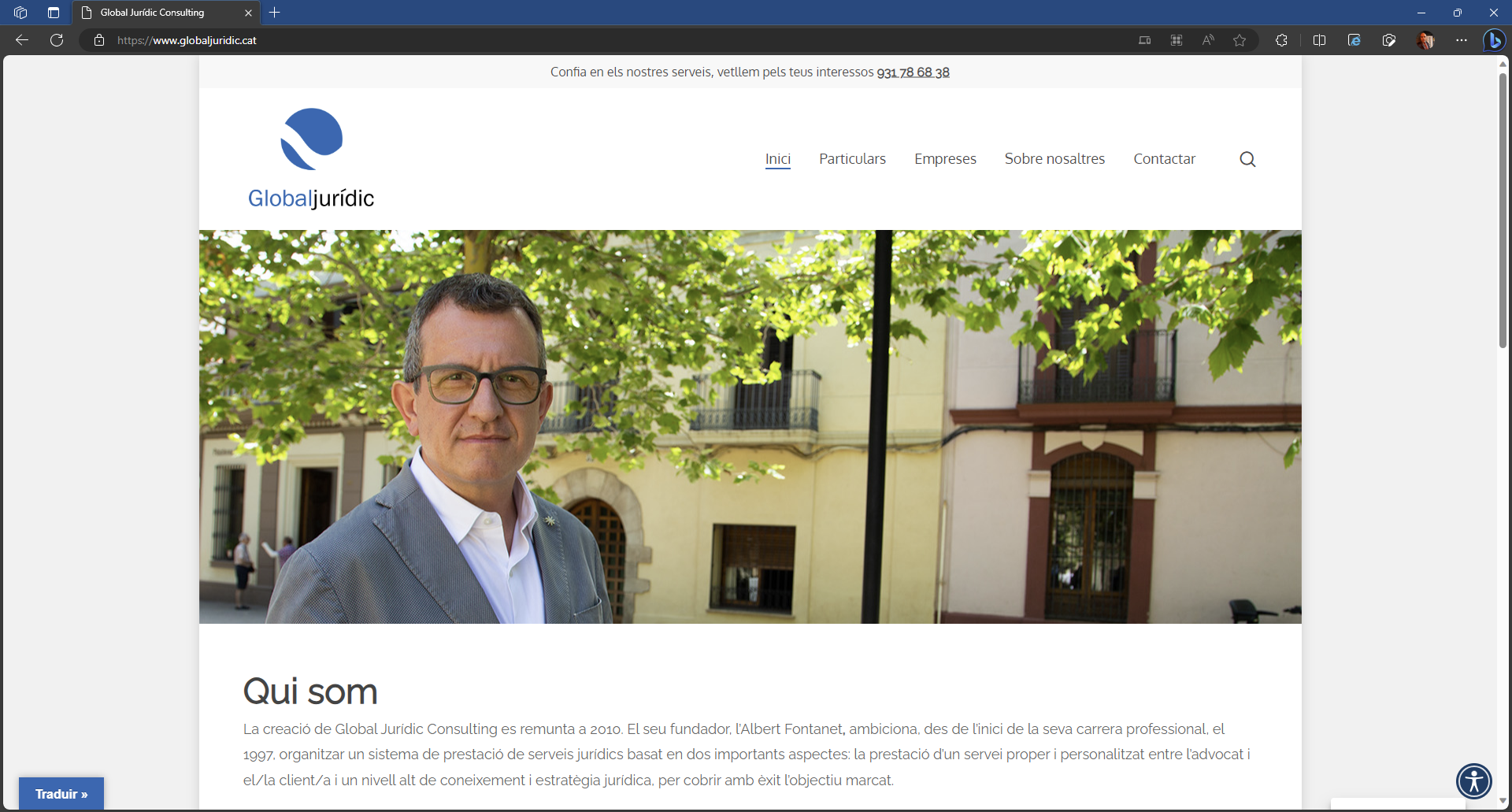Click the address bar URL field
Viewport: 1512px width, 812px height.
(551, 40)
